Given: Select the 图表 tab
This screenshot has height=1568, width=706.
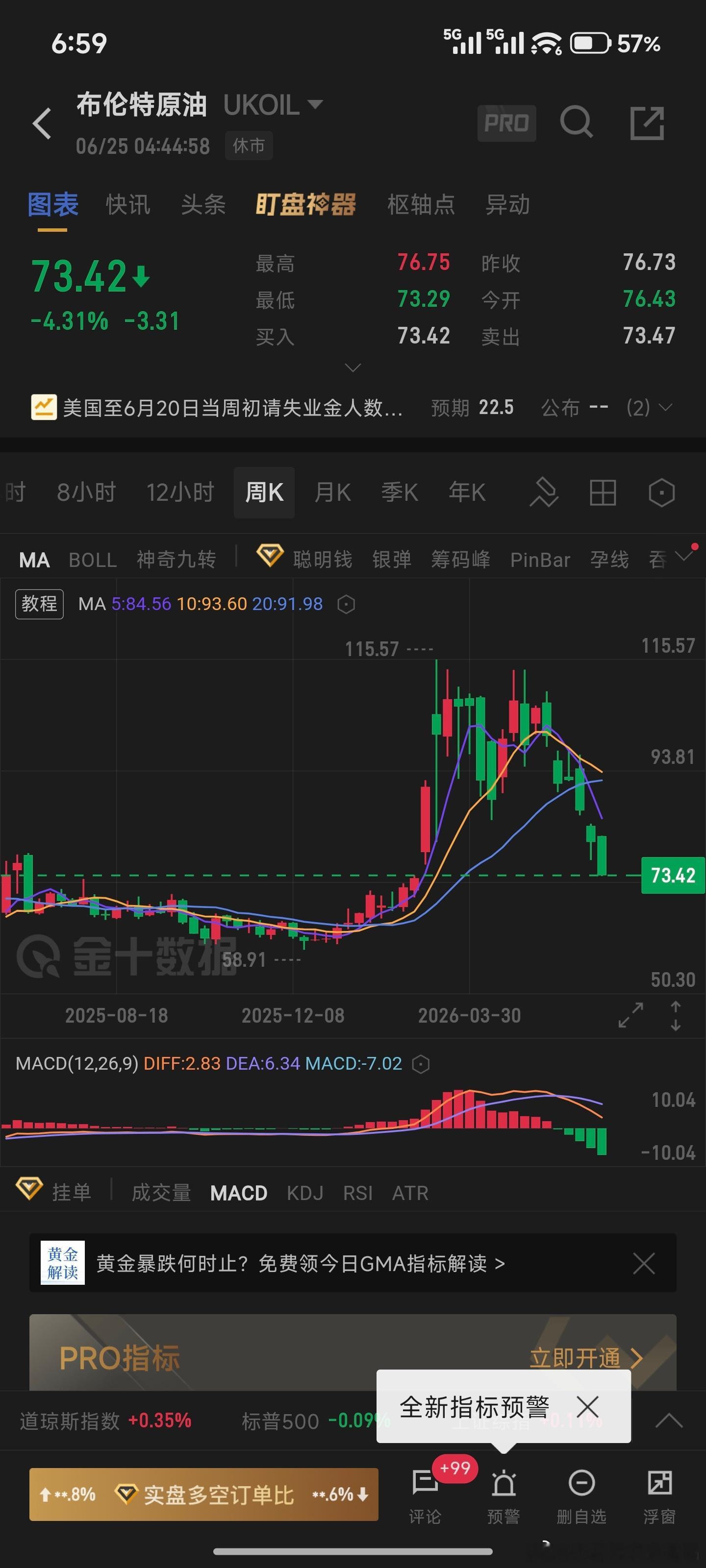Looking at the screenshot, I should (x=52, y=204).
